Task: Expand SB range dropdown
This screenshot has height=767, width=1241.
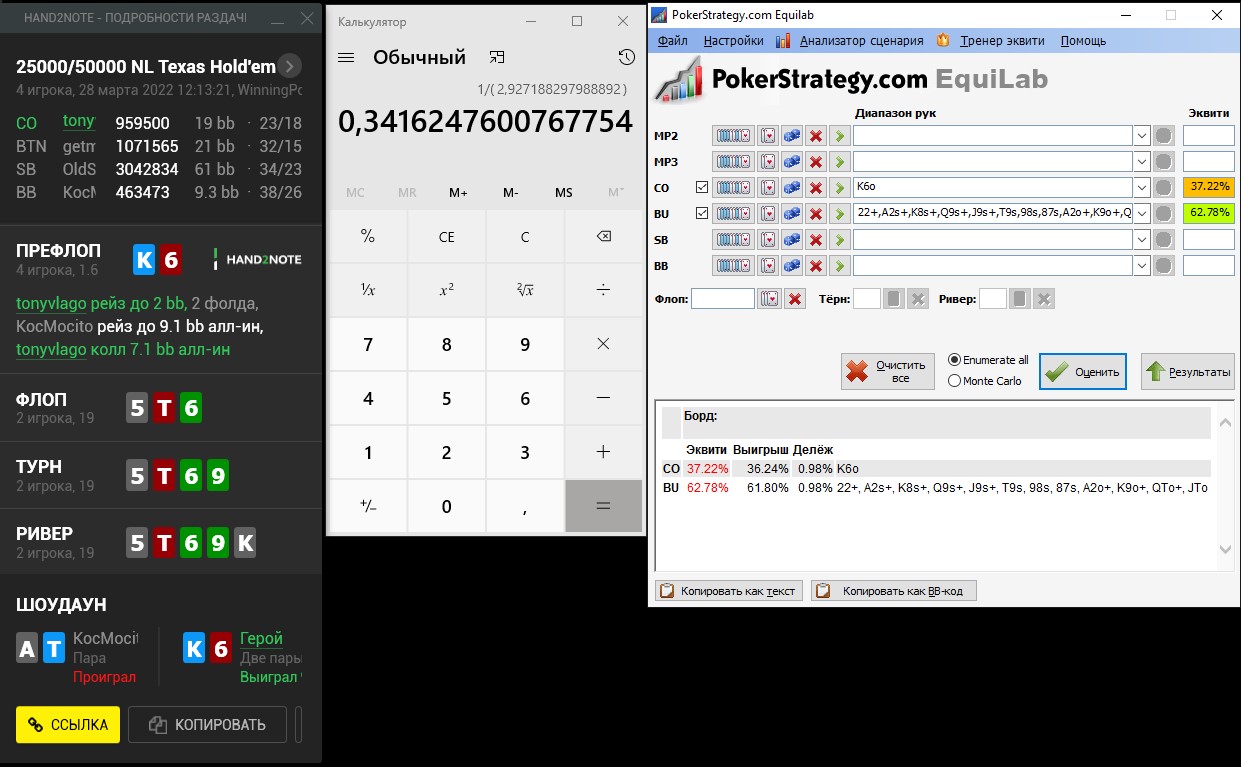Action: pyautogui.click(x=1142, y=239)
